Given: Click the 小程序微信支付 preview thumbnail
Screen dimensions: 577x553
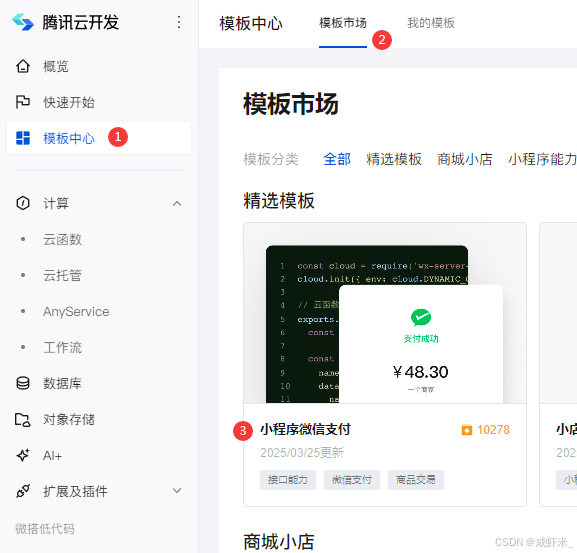Looking at the screenshot, I should point(385,313).
